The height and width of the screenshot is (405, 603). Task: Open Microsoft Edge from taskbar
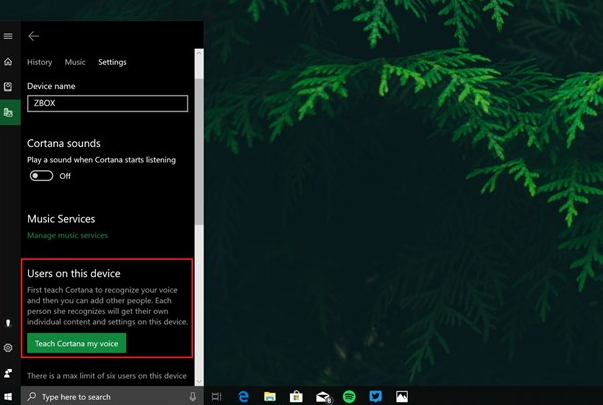(x=243, y=397)
